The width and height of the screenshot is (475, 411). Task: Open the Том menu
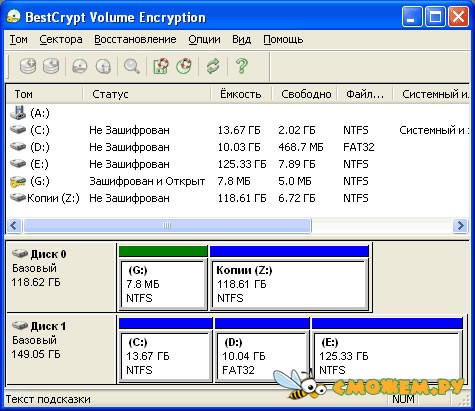[x=18, y=39]
